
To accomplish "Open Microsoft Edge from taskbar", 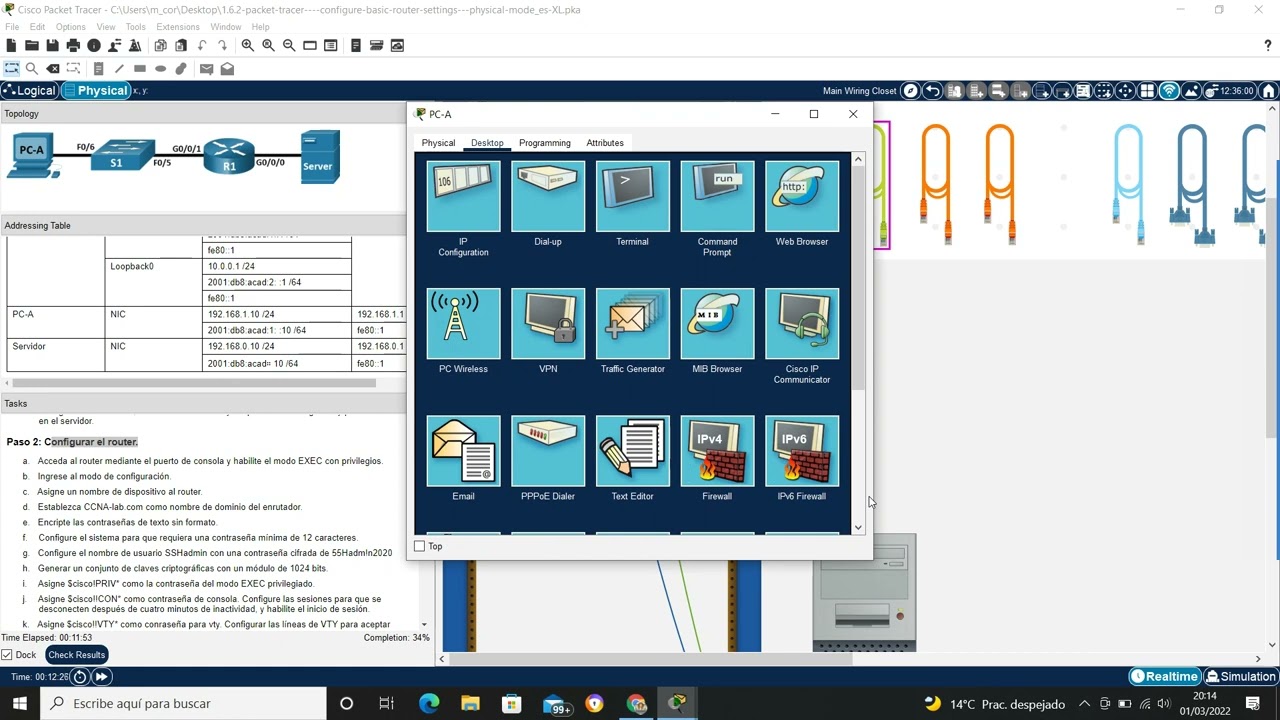I will pos(429,703).
